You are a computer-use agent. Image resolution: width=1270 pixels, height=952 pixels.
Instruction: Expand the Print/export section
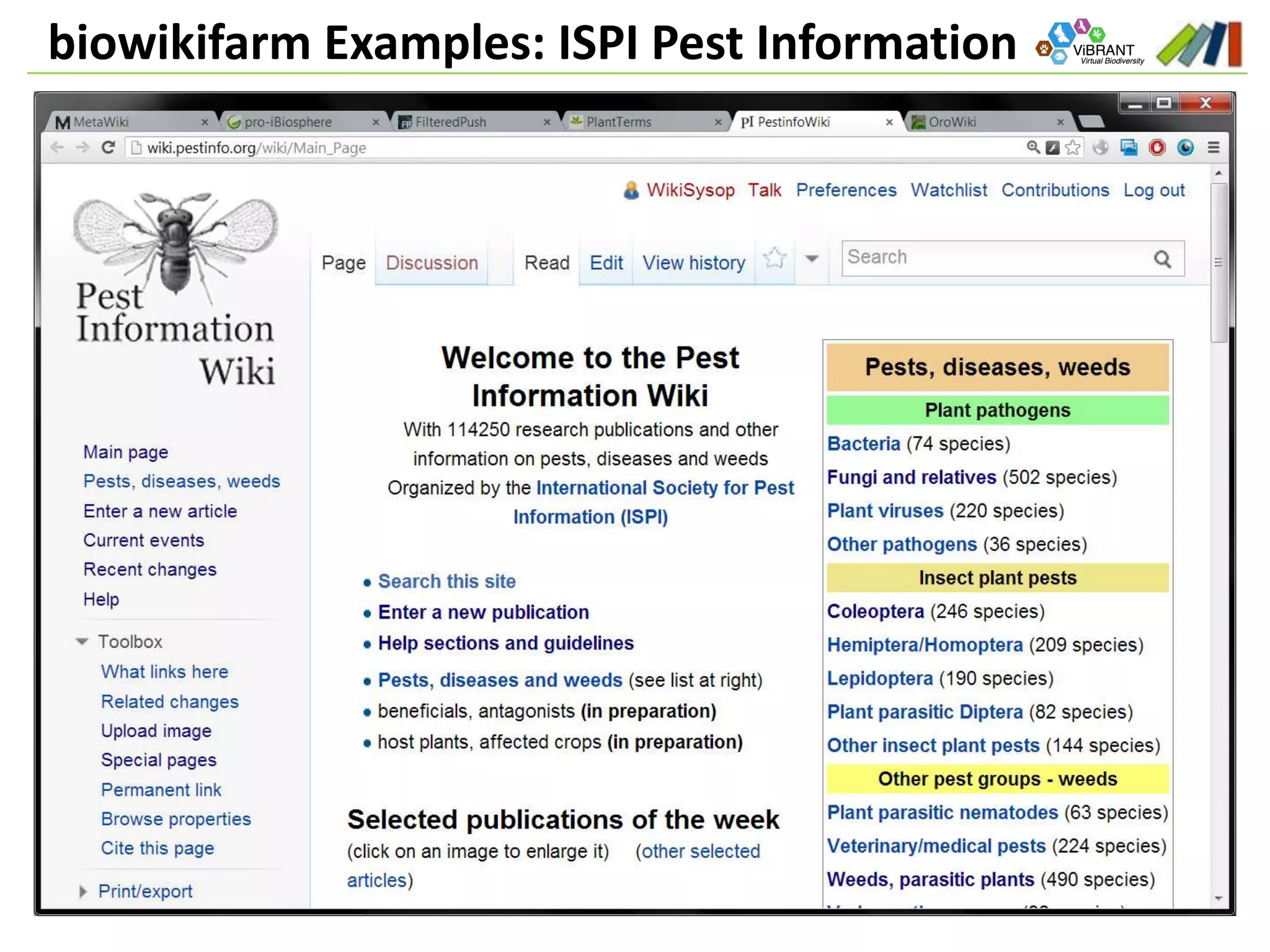[83, 891]
